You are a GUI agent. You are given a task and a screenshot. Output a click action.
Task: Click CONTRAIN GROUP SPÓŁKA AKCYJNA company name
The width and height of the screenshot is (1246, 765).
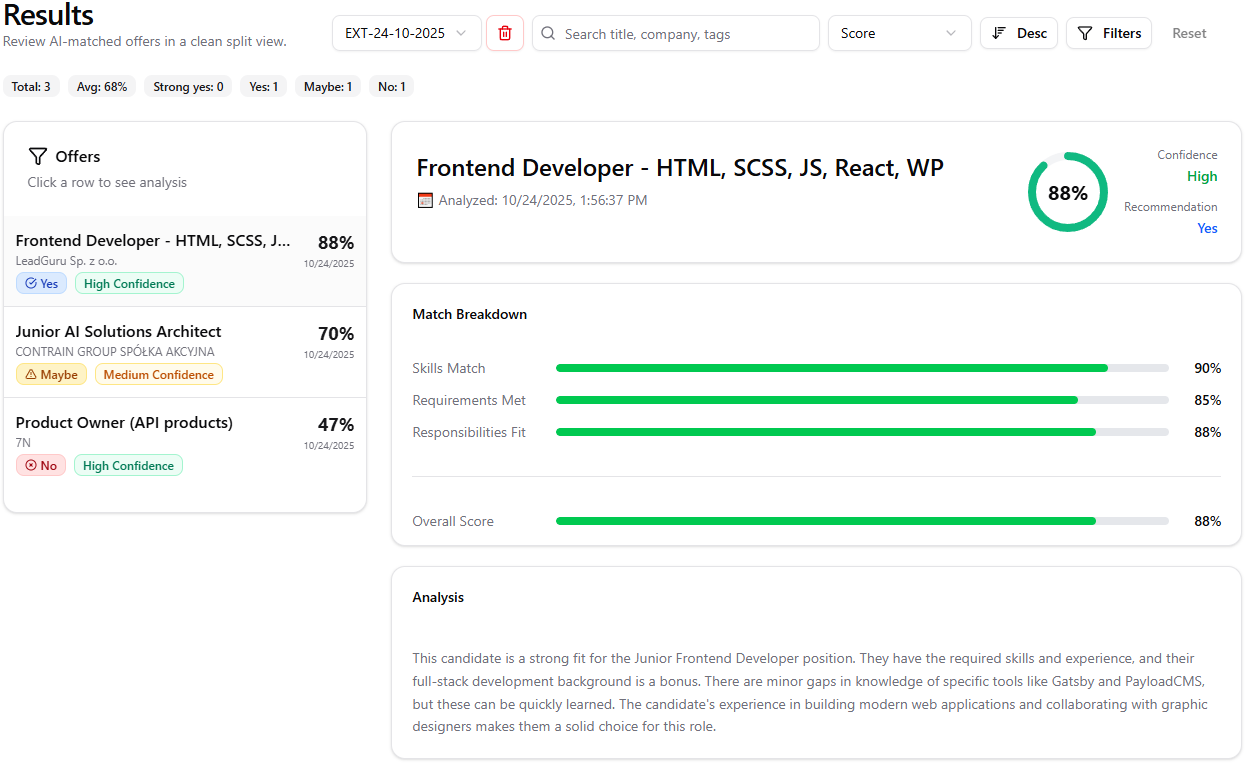tap(115, 352)
